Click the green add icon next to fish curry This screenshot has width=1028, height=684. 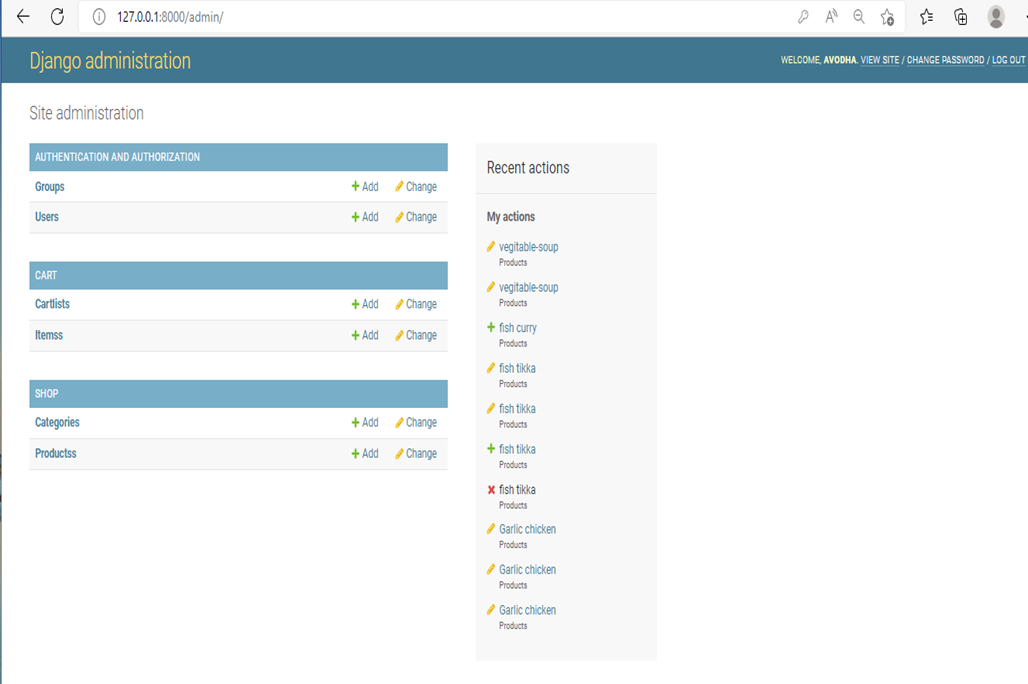489,327
